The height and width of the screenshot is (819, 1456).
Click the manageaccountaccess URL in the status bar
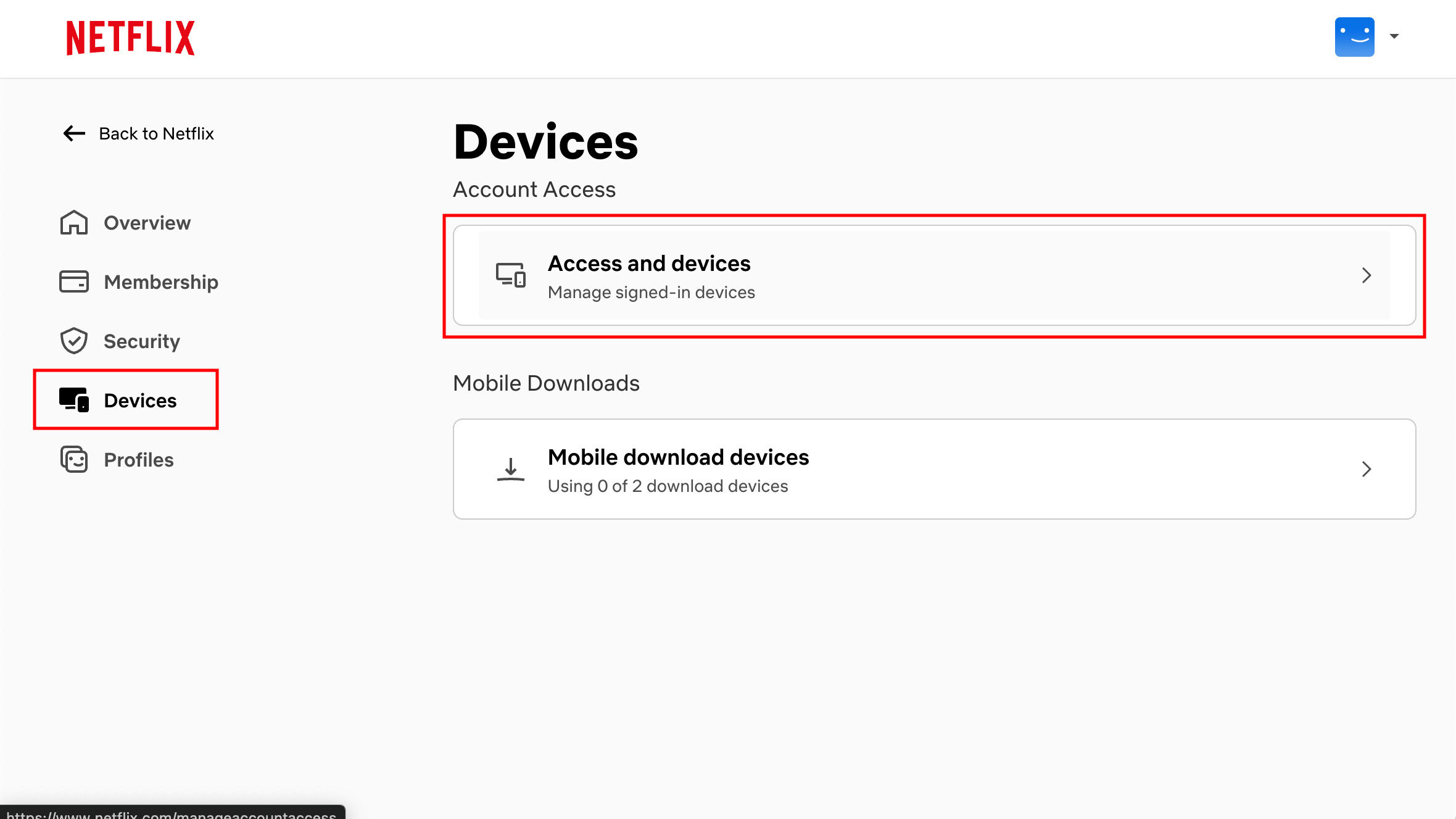click(x=173, y=813)
